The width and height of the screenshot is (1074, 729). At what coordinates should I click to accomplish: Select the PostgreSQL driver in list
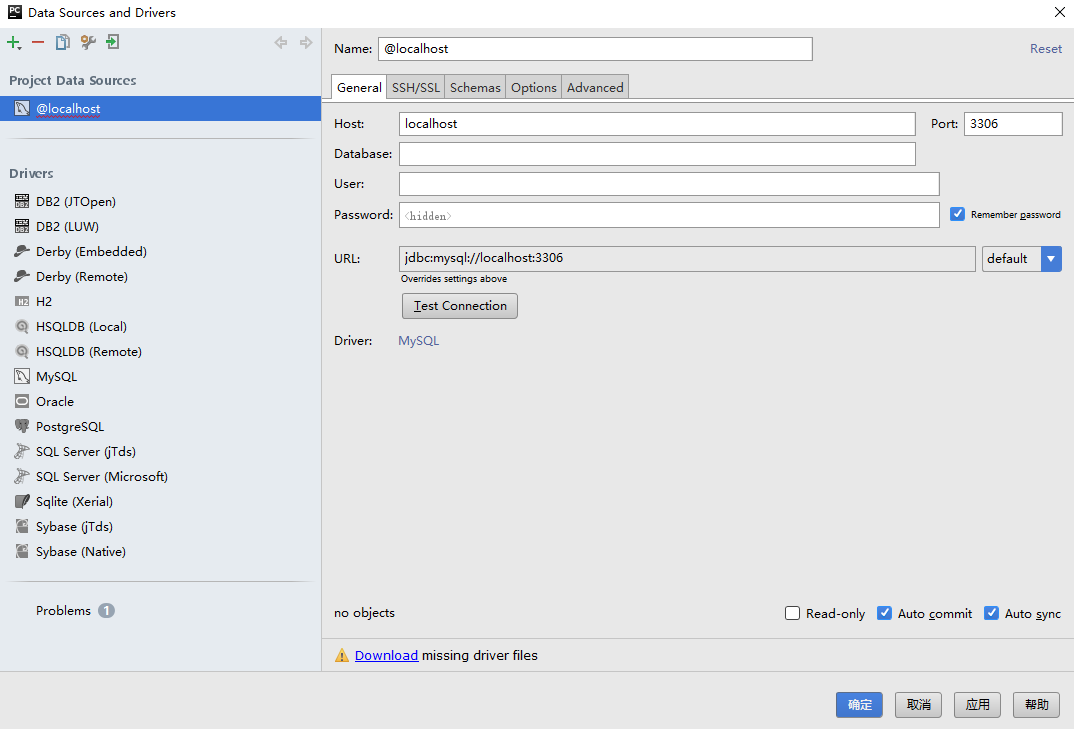pyautogui.click(x=70, y=427)
